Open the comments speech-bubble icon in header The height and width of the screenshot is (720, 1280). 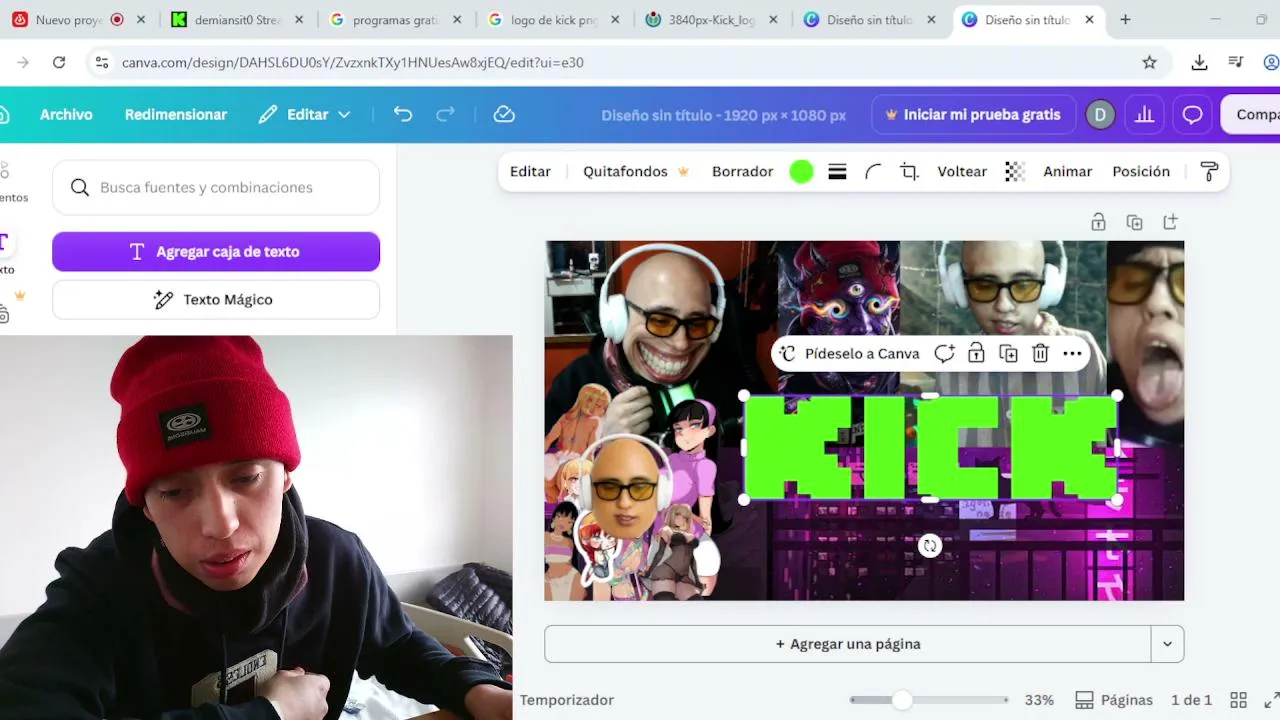[x=1192, y=115]
